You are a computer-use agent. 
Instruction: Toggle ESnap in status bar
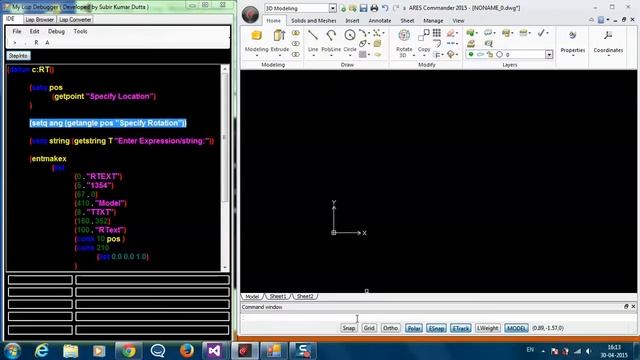(436, 328)
